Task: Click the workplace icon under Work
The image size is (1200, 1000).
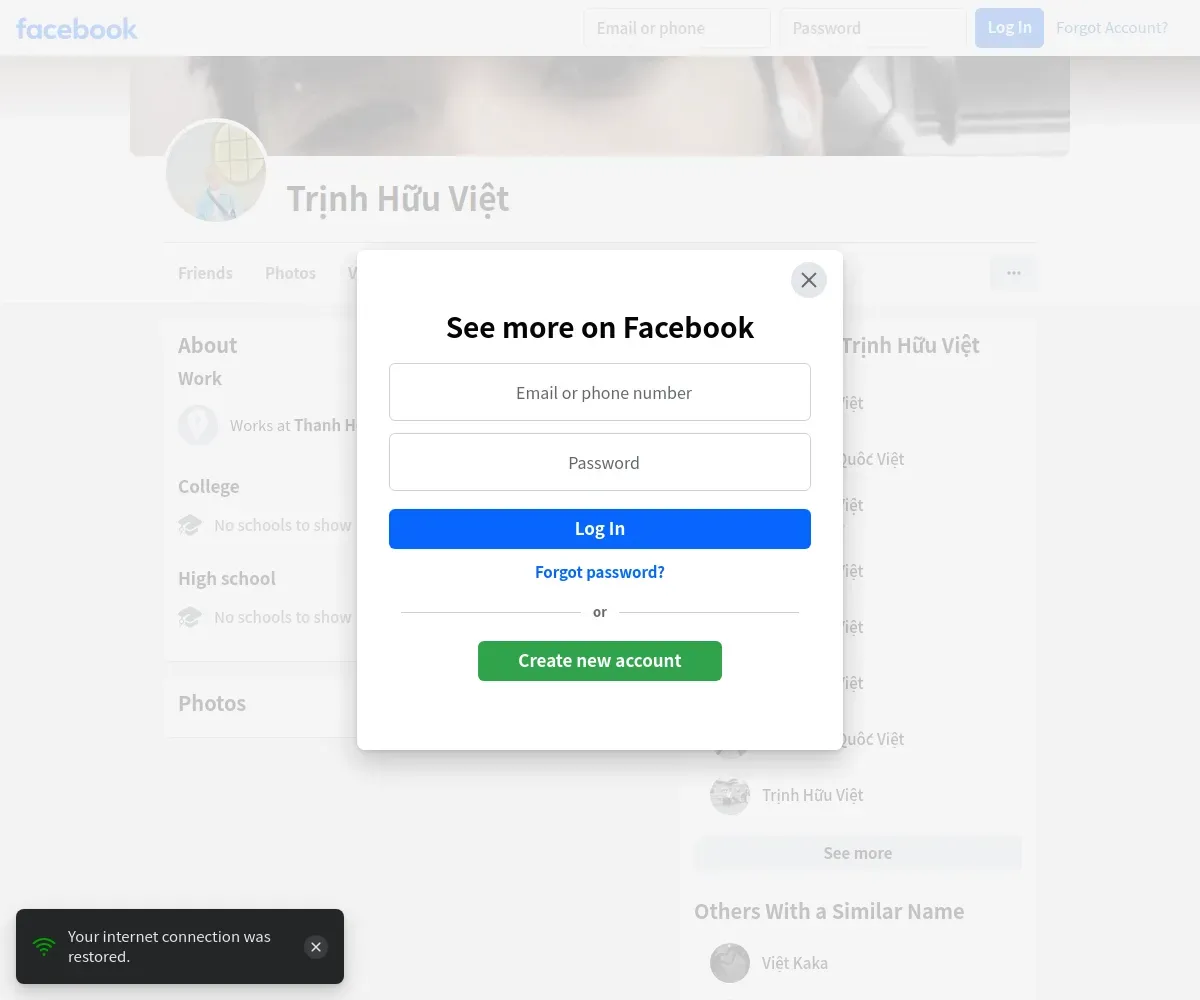Action: click(198, 425)
